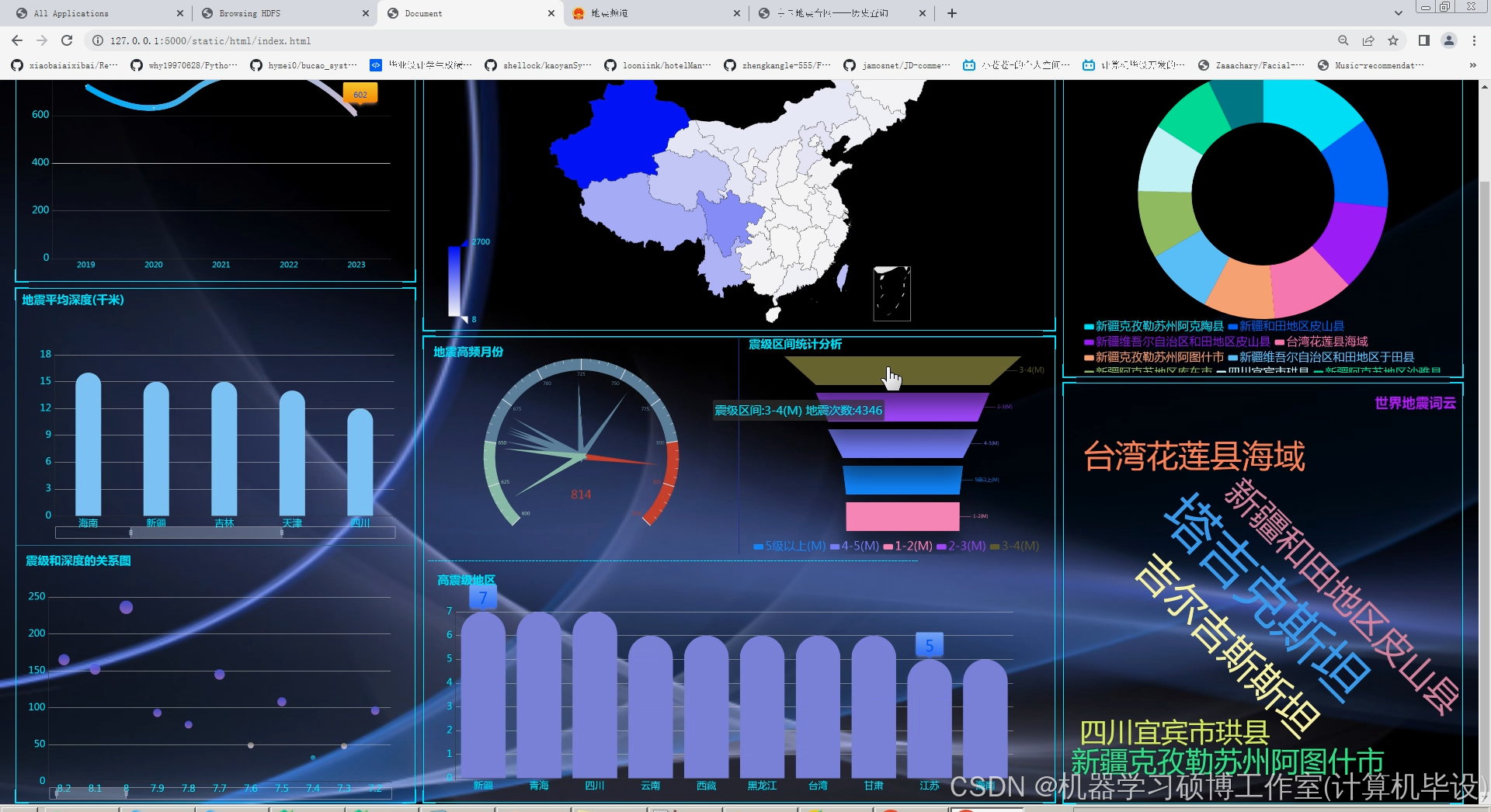This screenshot has height=812, width=1491.
Task: Click the blue 5级以上 funnel segment
Action: [x=902, y=480]
